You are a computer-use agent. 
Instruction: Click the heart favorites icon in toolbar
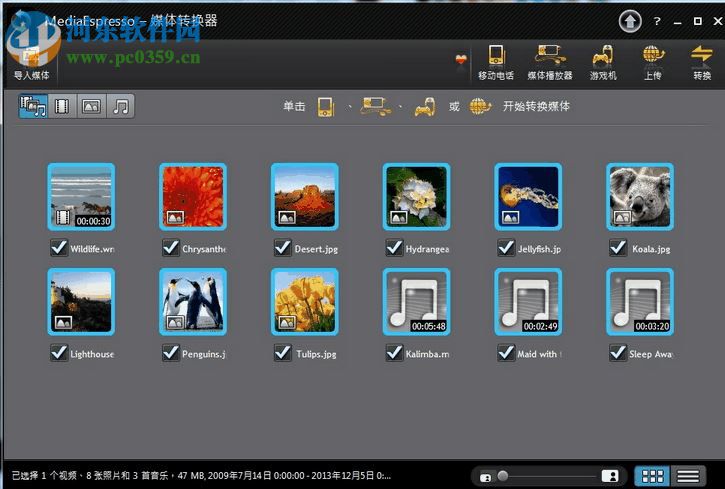click(x=461, y=60)
